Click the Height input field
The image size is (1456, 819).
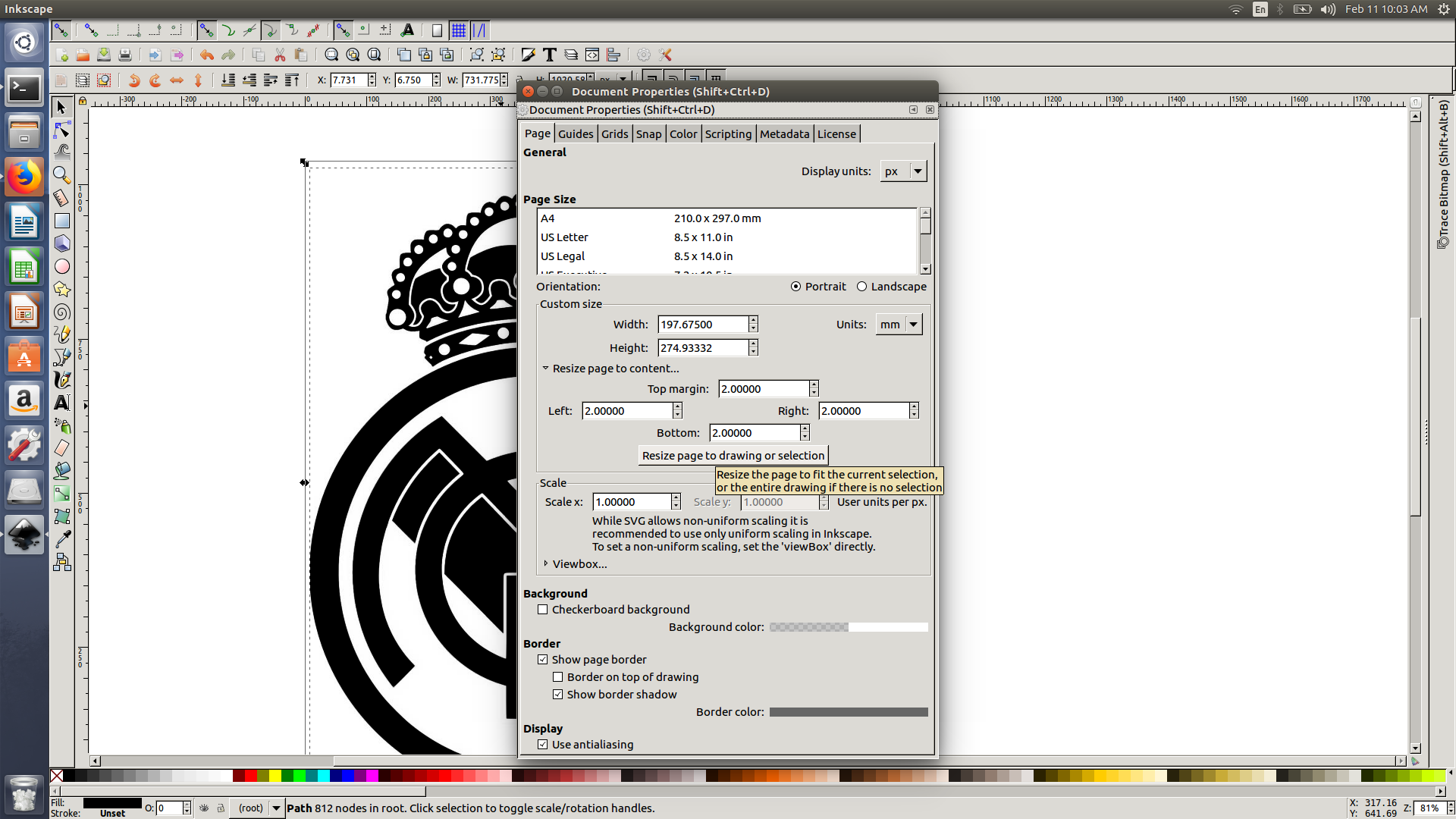click(703, 348)
